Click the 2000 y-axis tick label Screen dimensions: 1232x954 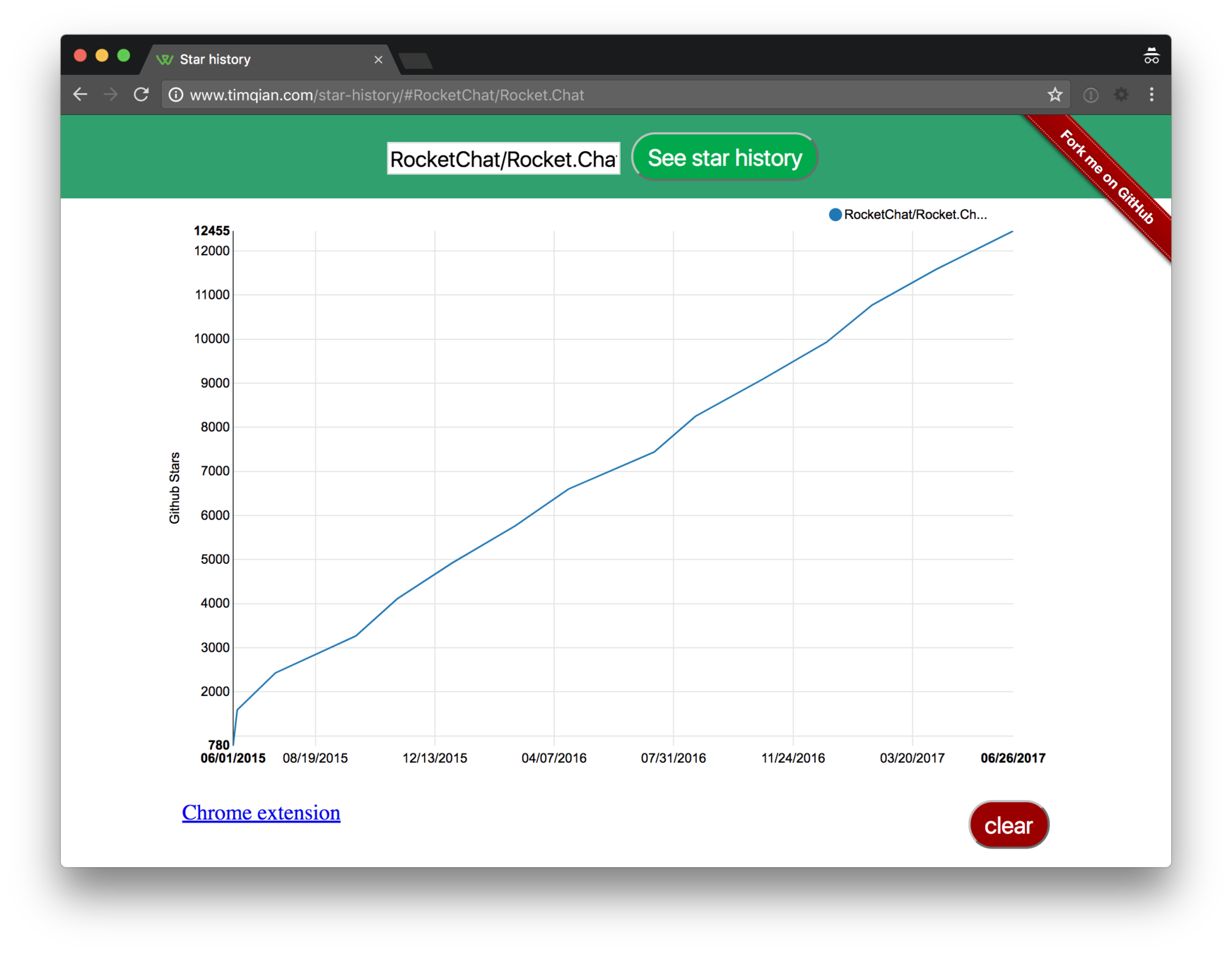point(215,691)
